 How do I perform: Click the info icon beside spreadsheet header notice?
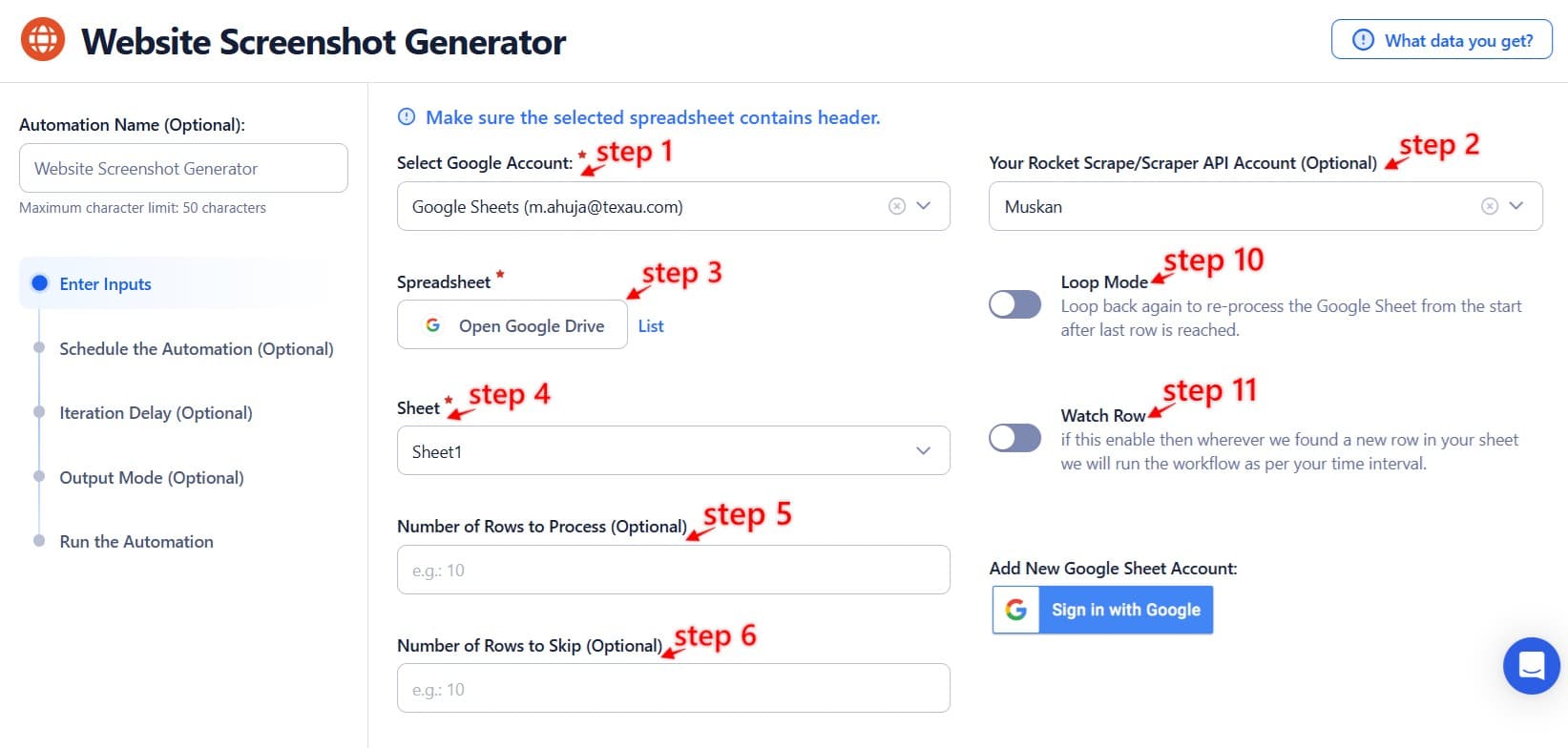[x=407, y=117]
